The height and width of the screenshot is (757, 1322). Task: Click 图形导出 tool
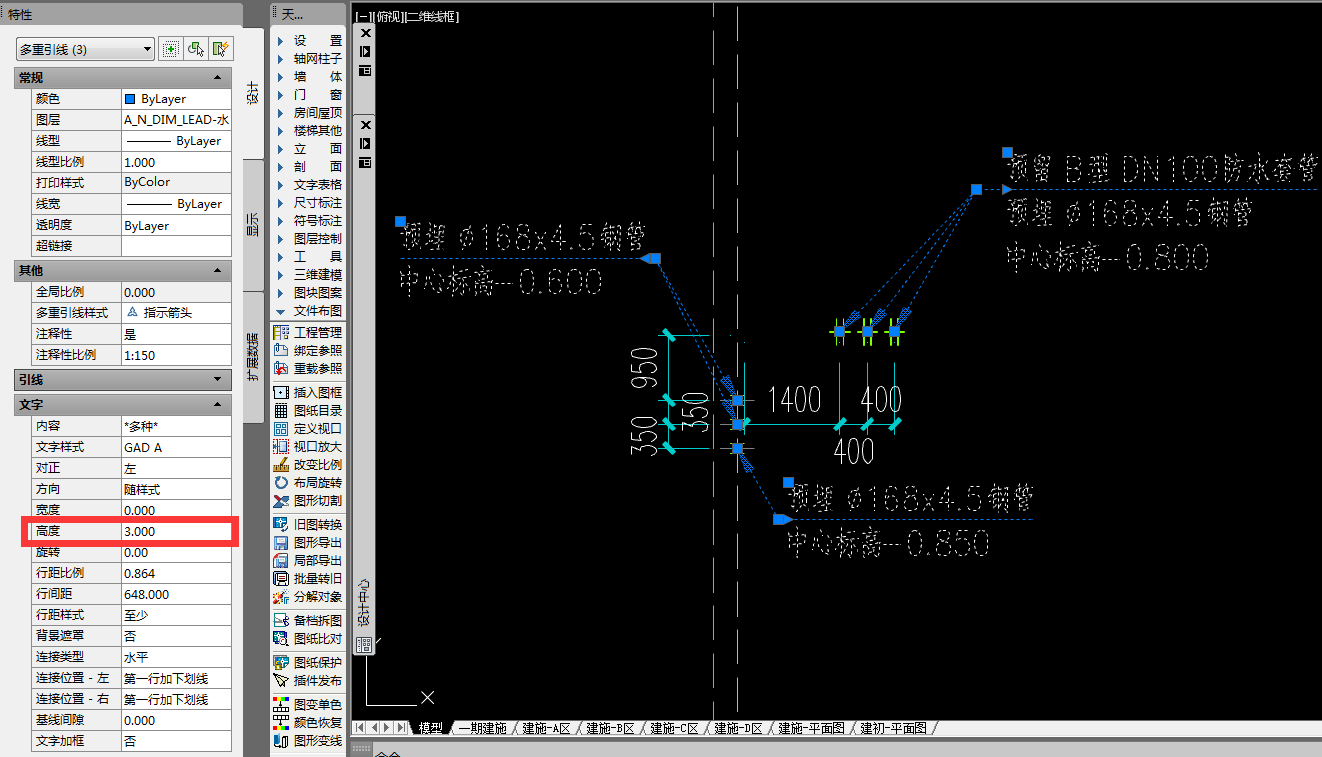tap(308, 542)
